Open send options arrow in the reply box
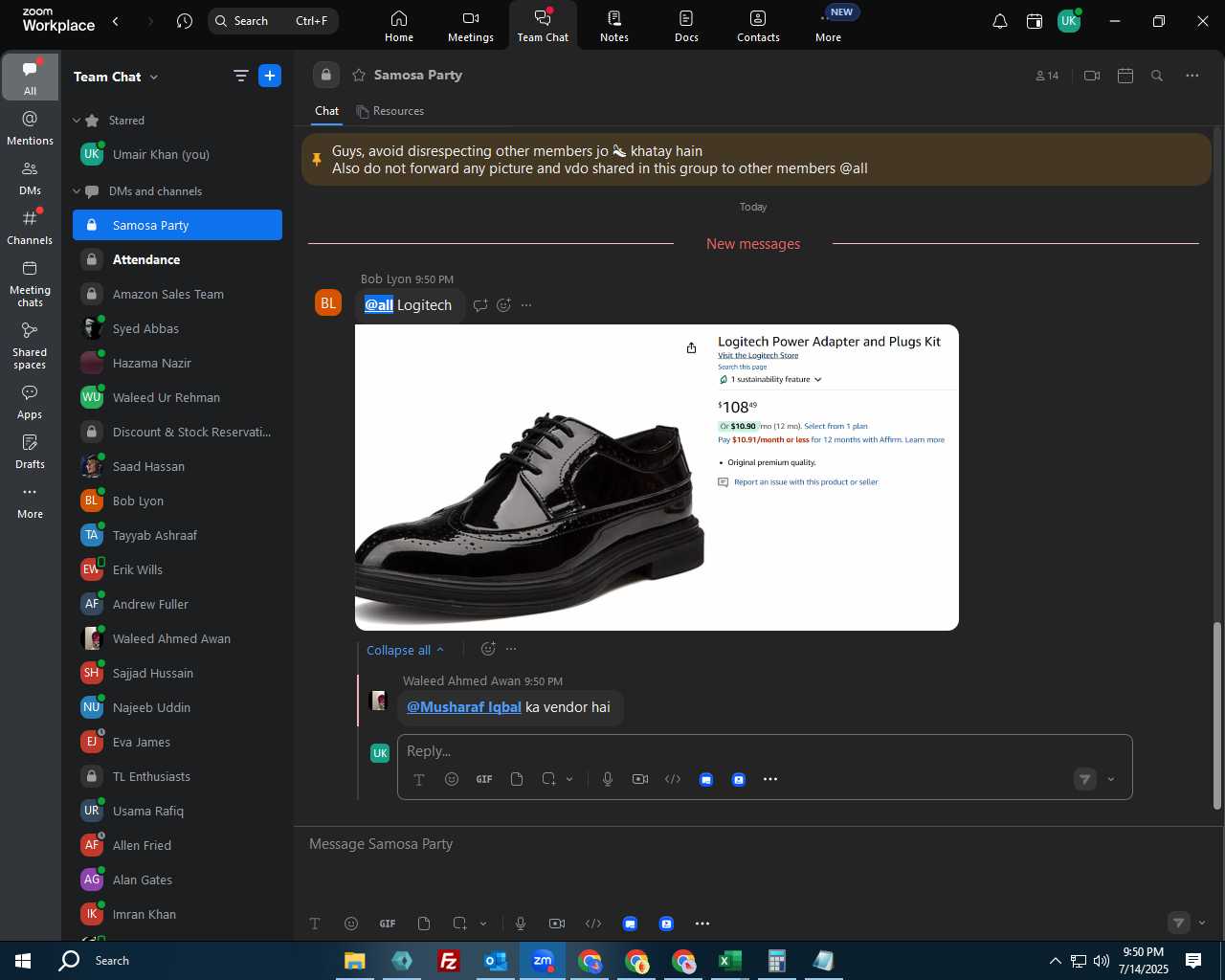 [1111, 779]
